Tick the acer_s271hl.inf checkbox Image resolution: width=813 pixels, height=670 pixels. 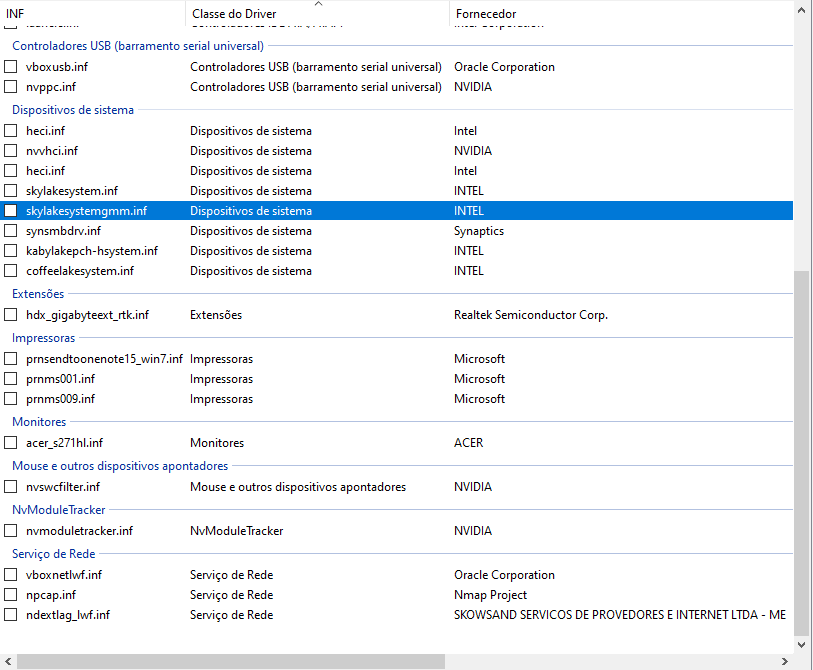pos(10,443)
